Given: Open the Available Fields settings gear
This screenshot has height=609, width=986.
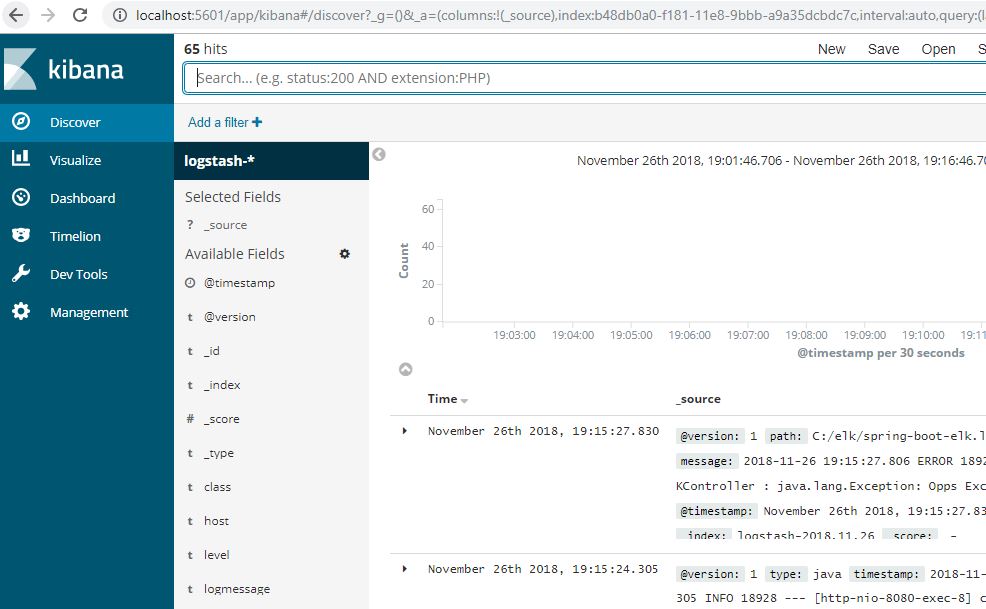Looking at the screenshot, I should (x=345, y=254).
